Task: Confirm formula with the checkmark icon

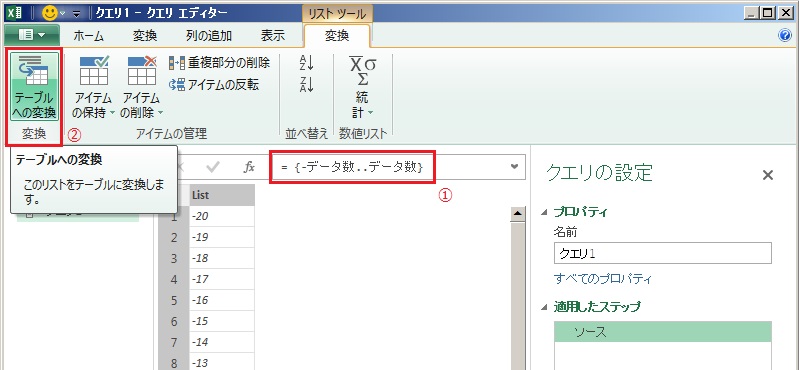Action: click(213, 167)
